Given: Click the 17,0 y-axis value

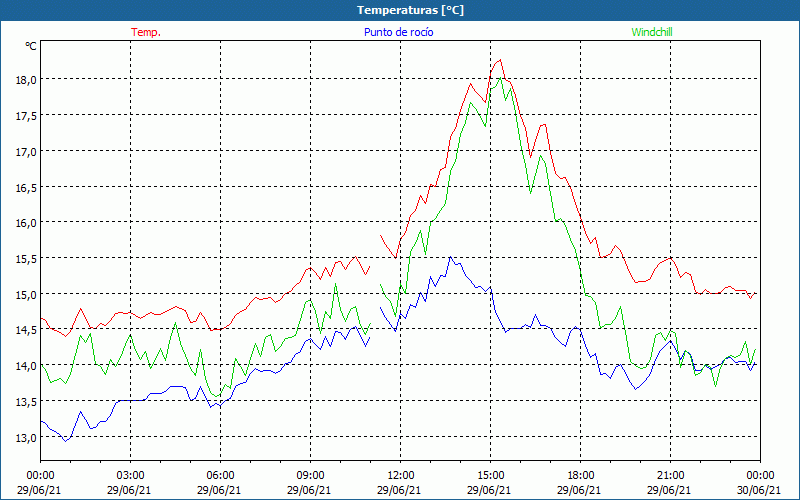Looking at the screenshot, I should (x=28, y=152).
